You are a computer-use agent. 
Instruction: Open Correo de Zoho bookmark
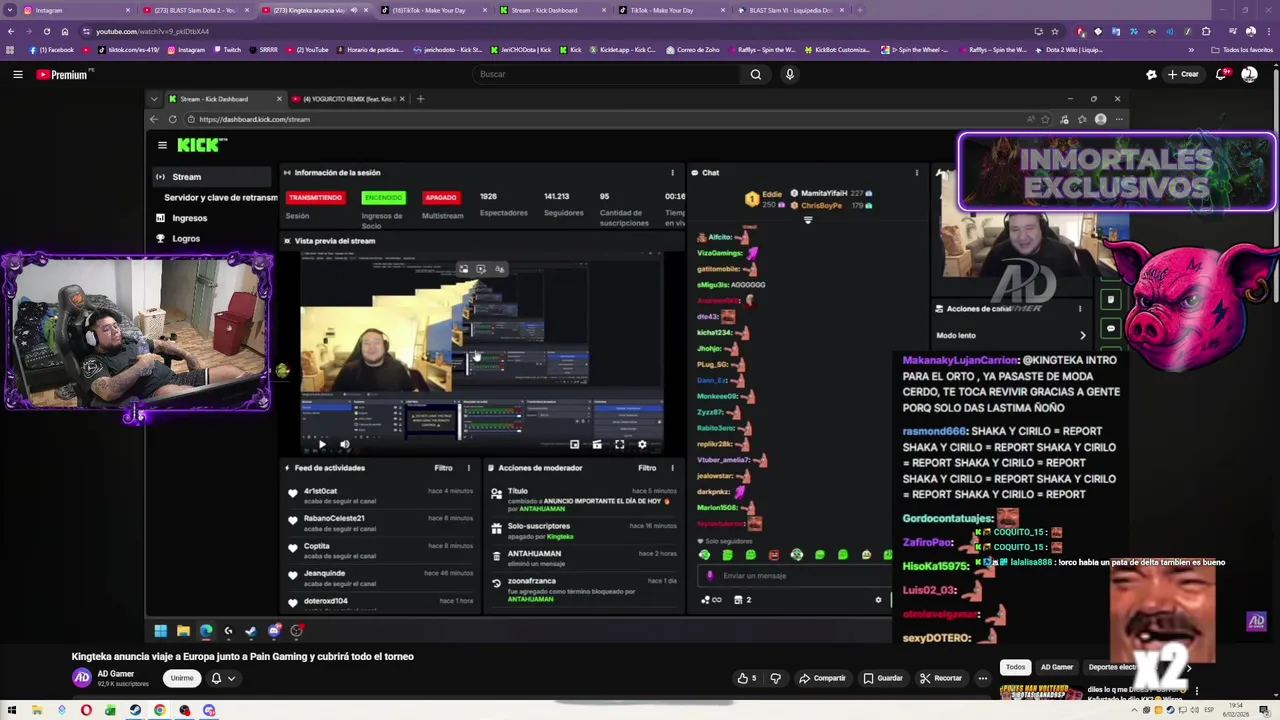(692, 49)
